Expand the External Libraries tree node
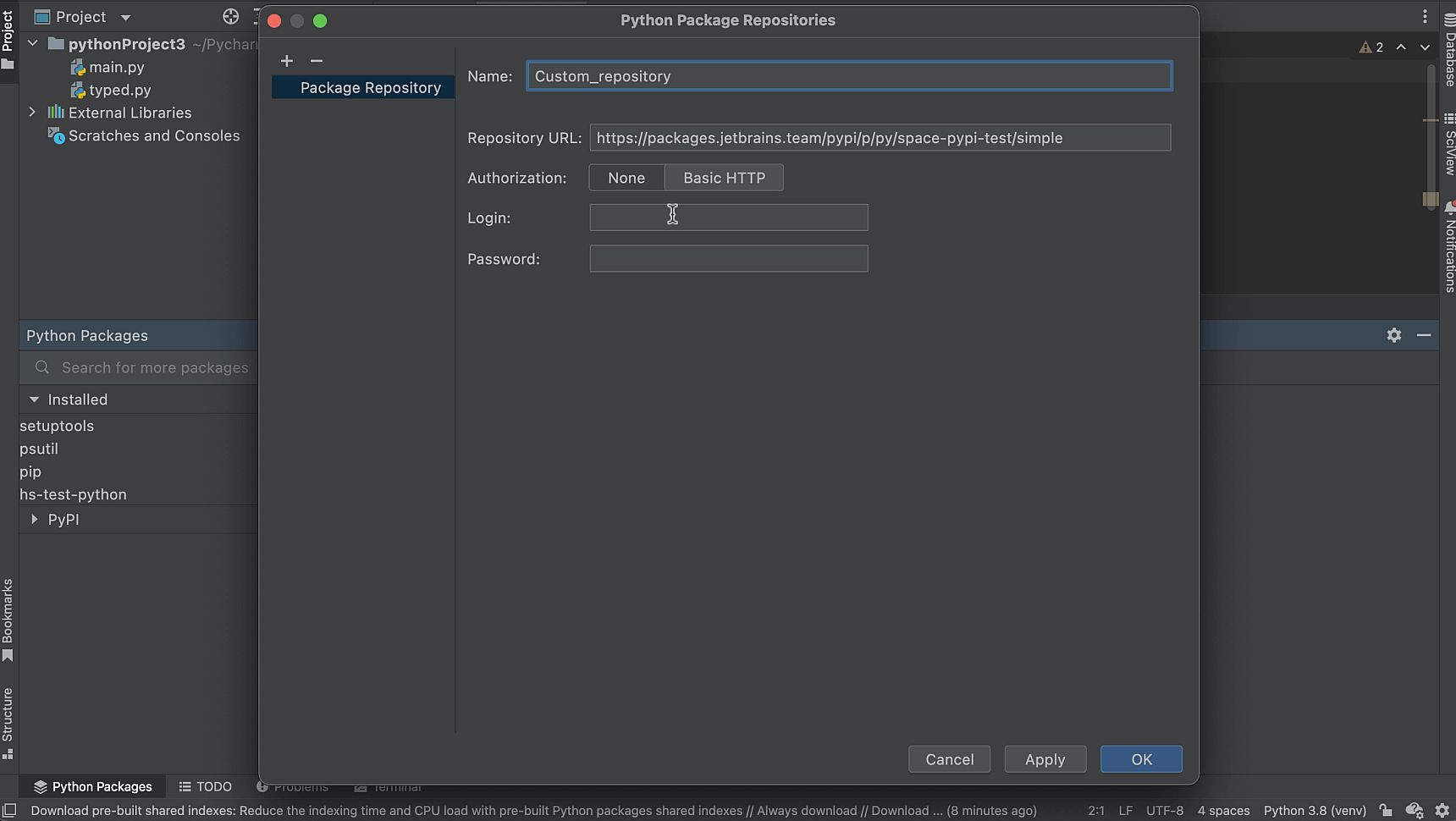 (32, 112)
